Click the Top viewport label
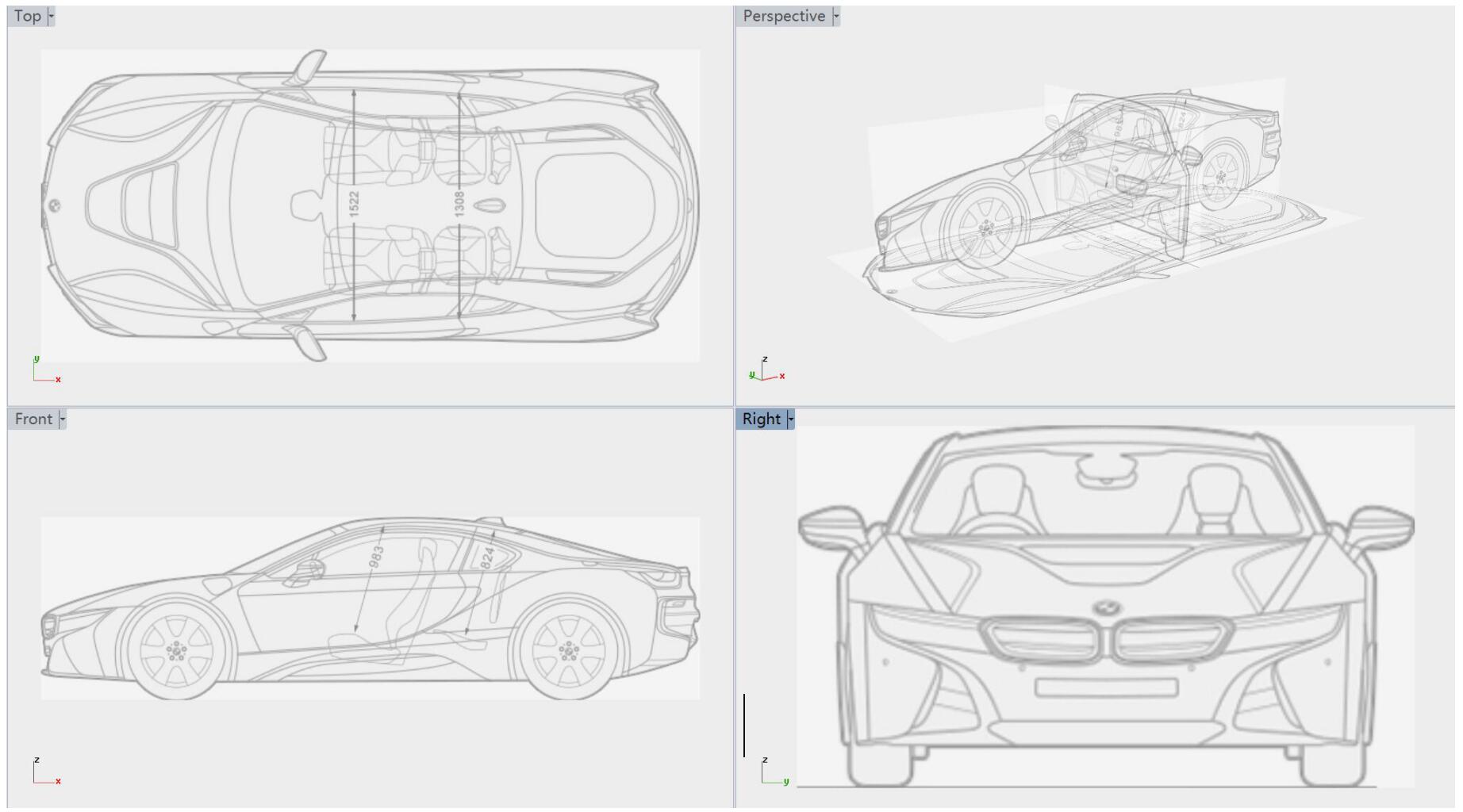This screenshot has height=812, width=1463. pos(26,15)
